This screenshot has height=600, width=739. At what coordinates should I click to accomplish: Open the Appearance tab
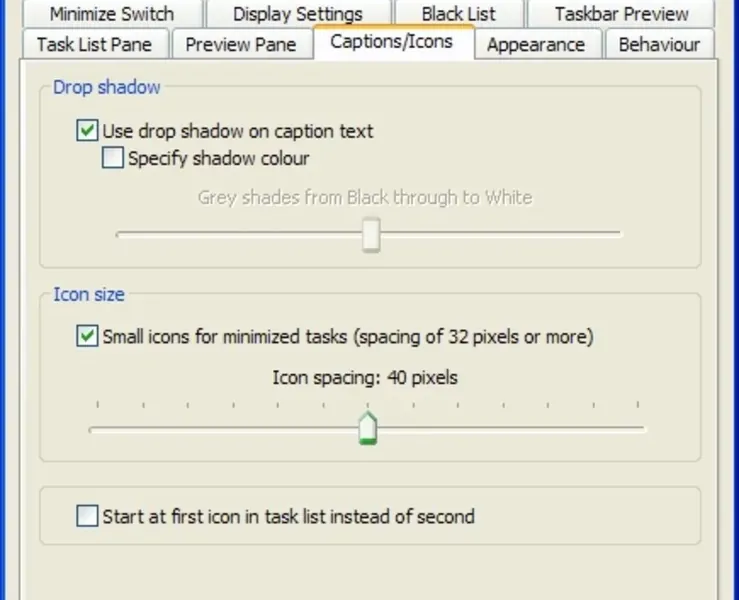tap(536, 45)
